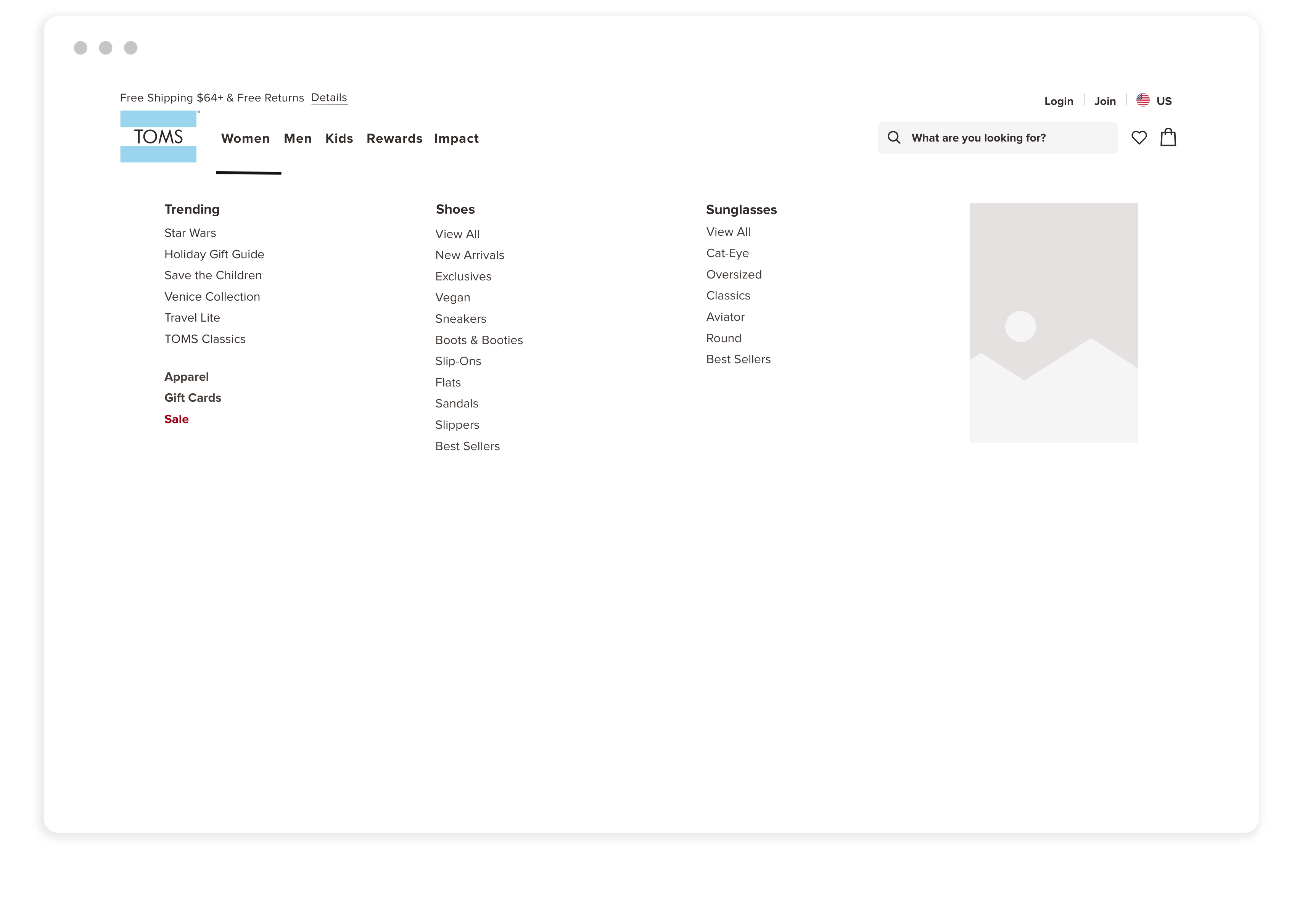Open the US region selector

coord(1163,101)
